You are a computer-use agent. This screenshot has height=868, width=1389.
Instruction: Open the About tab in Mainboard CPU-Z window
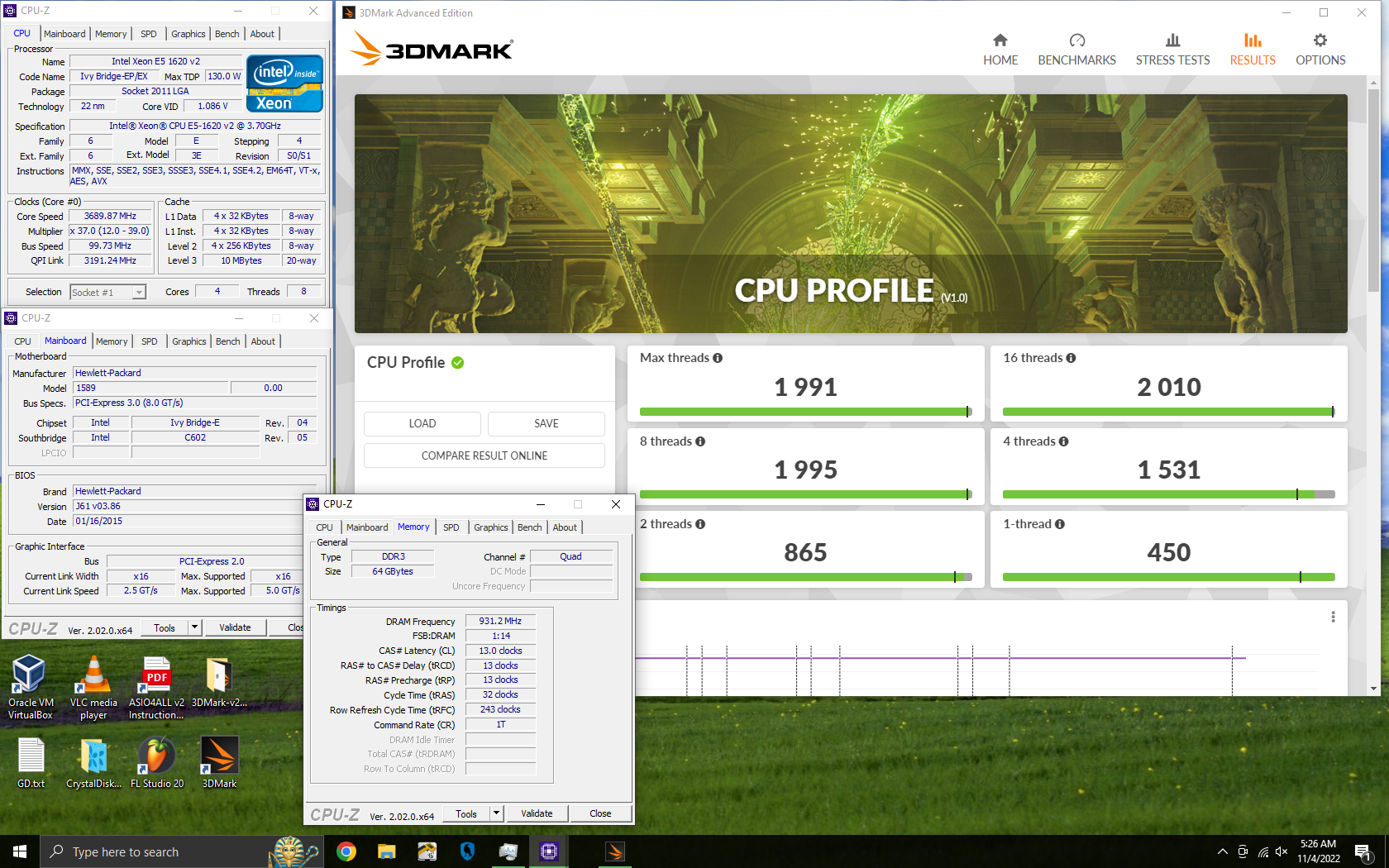tap(263, 341)
